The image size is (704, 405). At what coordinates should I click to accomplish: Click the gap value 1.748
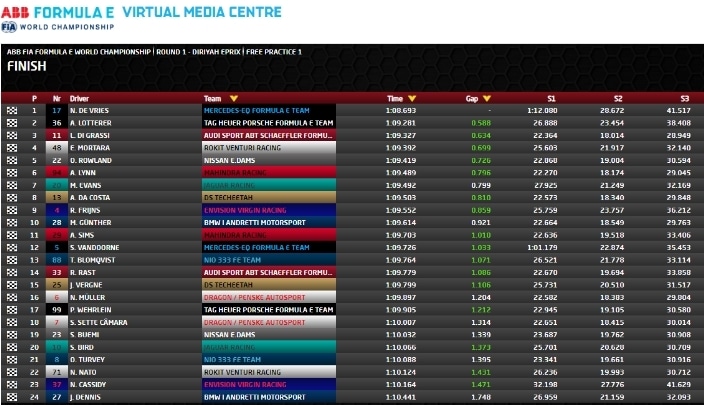click(x=481, y=397)
